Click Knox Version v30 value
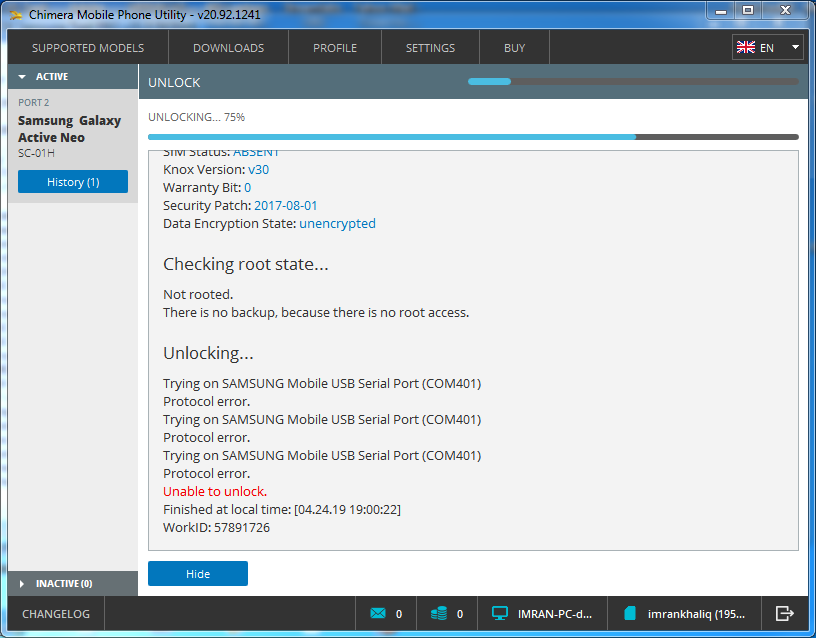 pyautogui.click(x=259, y=170)
